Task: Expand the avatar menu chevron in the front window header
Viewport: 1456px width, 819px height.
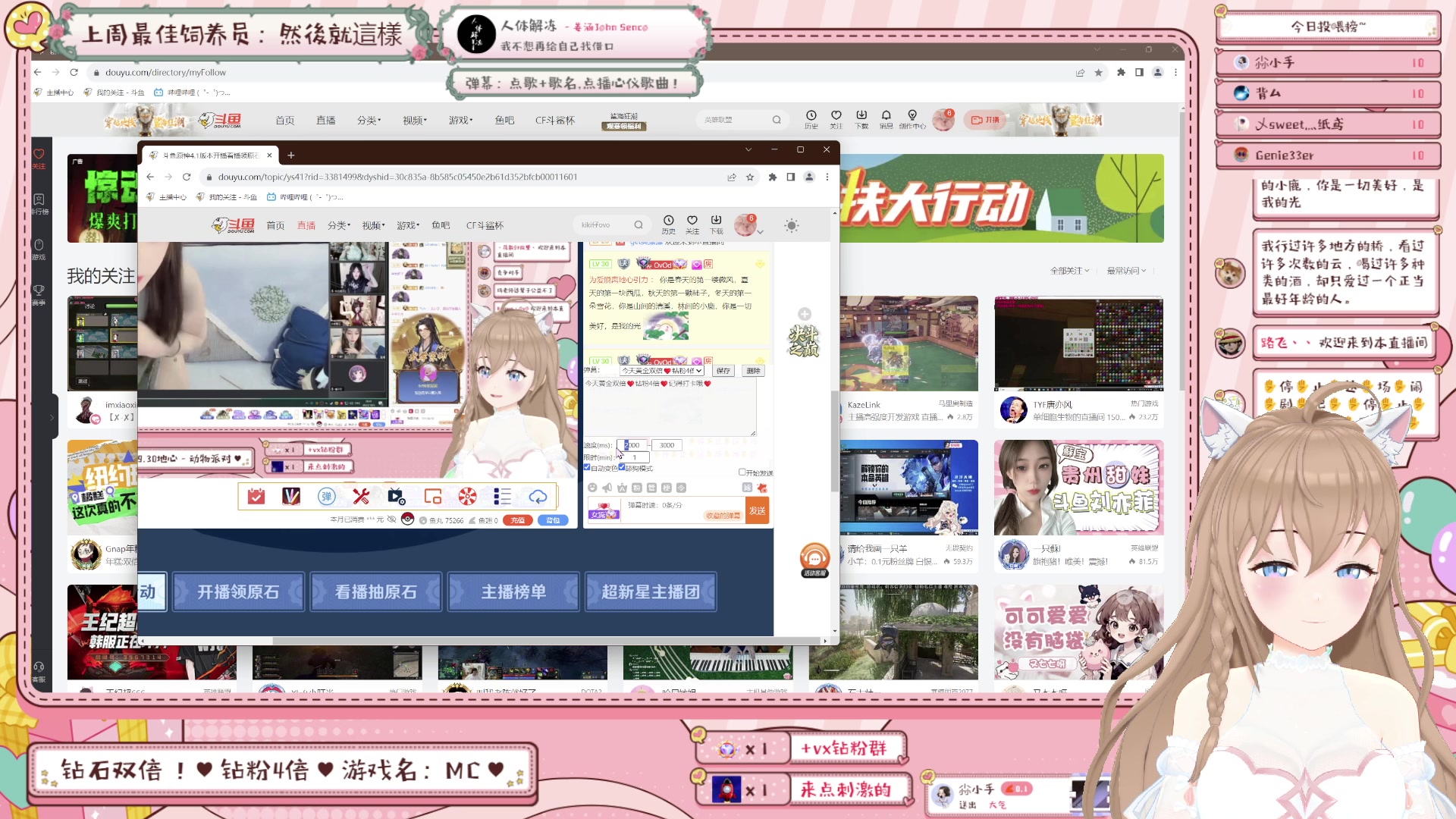Action: pos(760,231)
